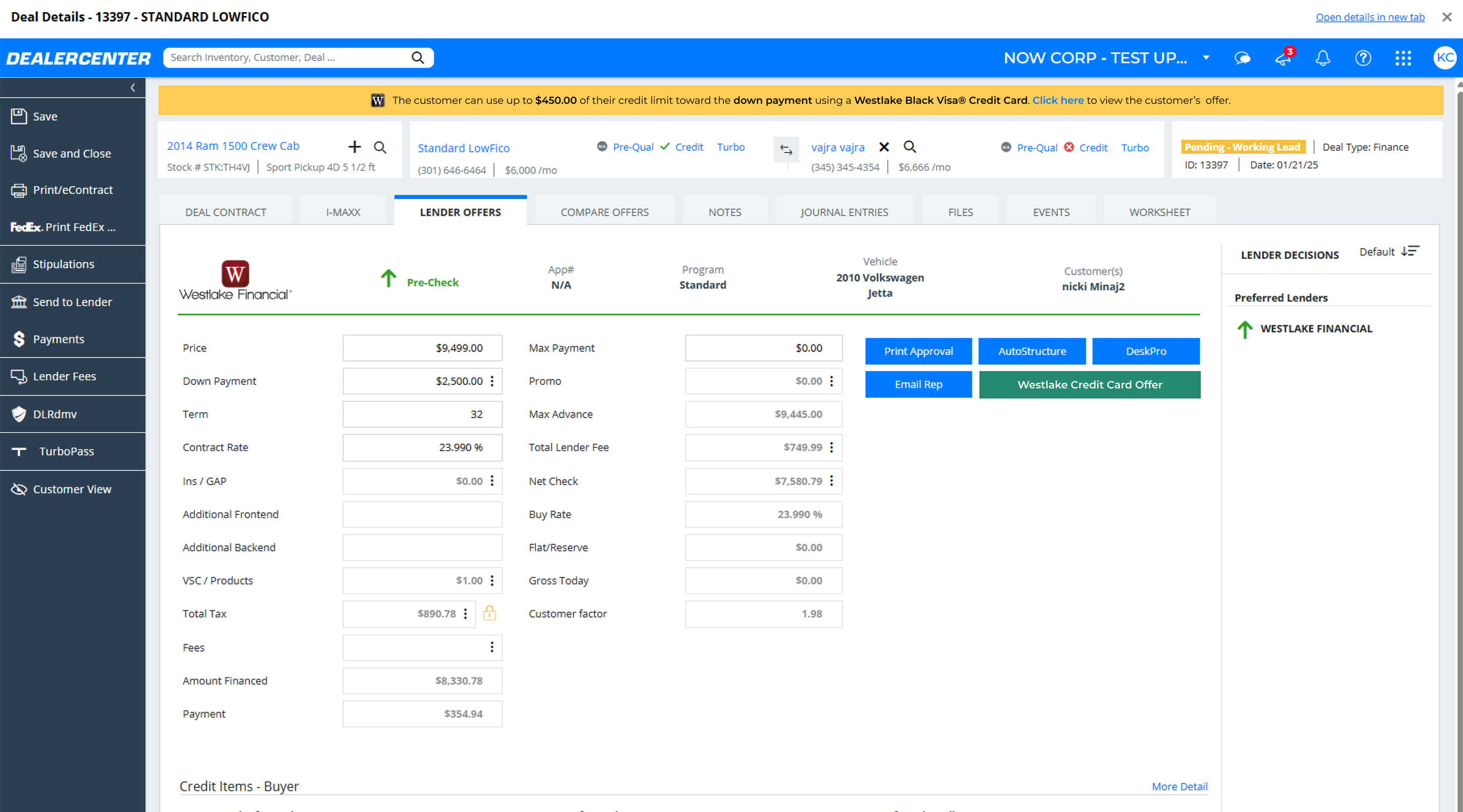Open 2014 Ram 1500 Crew Cab link
1463x812 pixels.
click(x=233, y=146)
